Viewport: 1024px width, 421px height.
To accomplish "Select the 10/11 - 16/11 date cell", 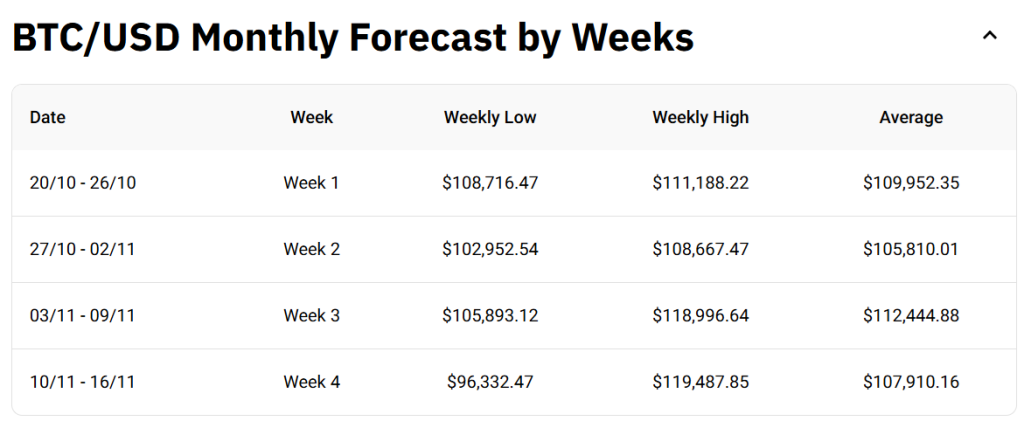I will (x=82, y=382).
